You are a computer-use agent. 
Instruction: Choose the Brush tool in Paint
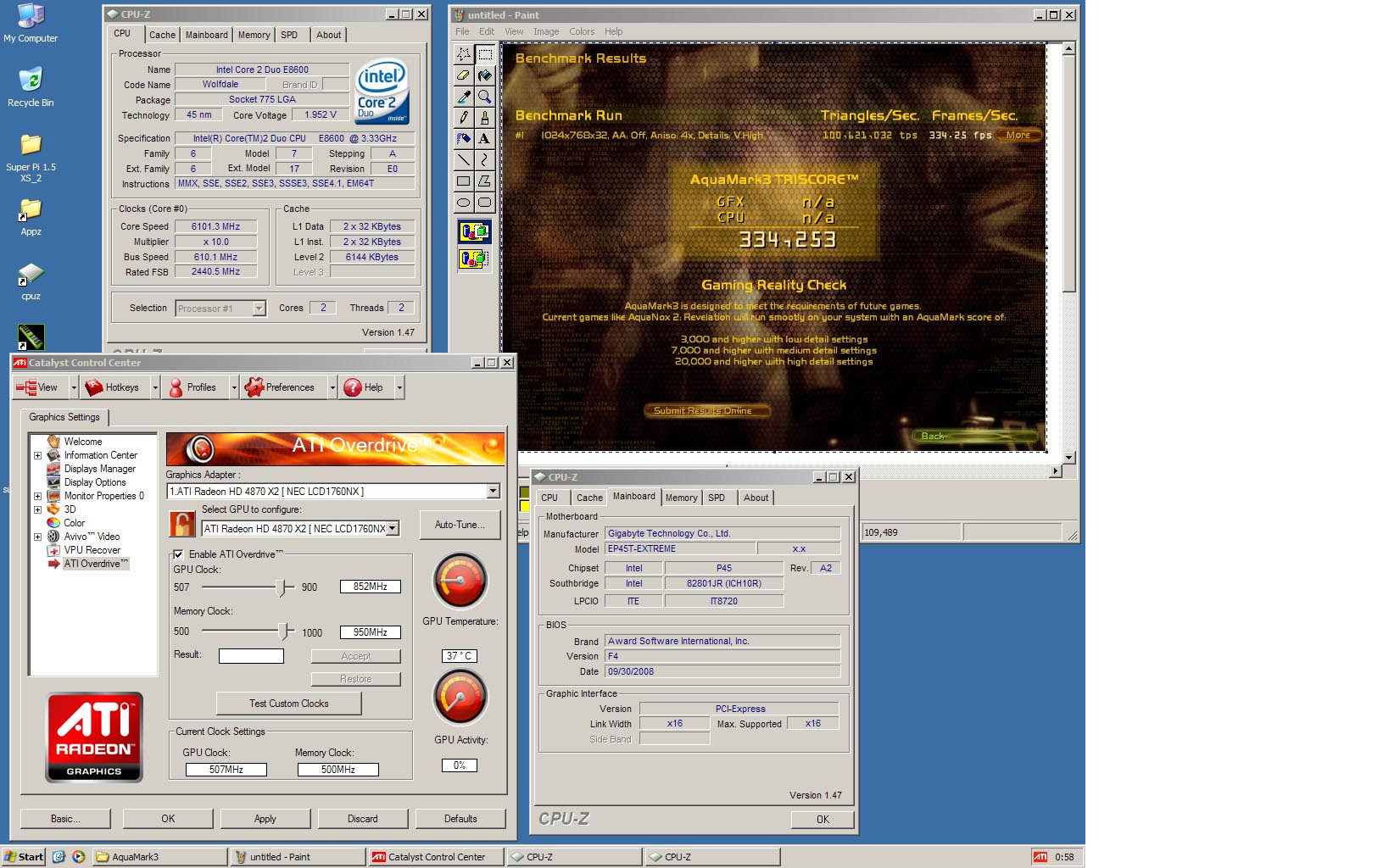pyautogui.click(x=484, y=118)
